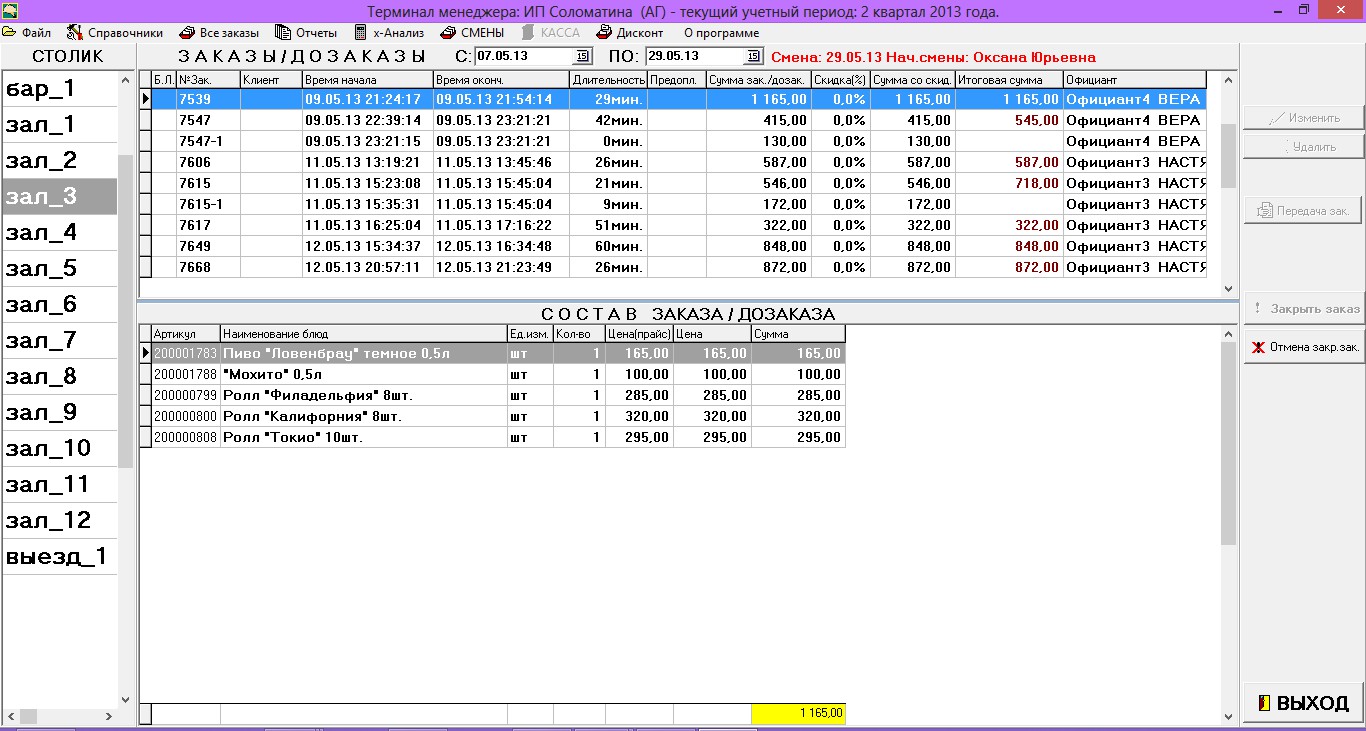The height and width of the screenshot is (731, 1366).
Task: Click the orders list scroll down arrow
Action: 1229,289
